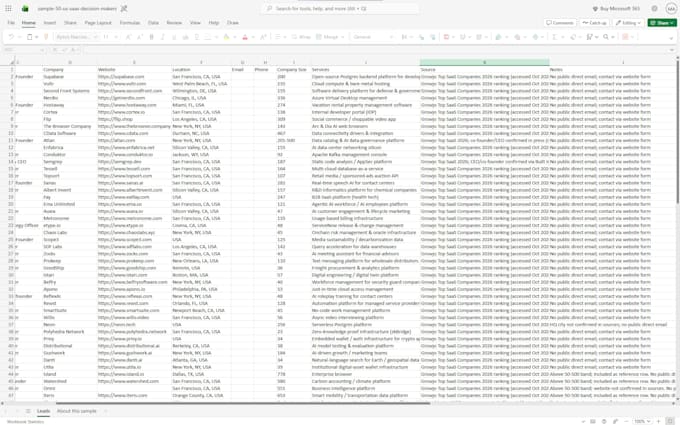Select the Leads sheet tab
This screenshot has width=680, height=425.
click(43, 411)
